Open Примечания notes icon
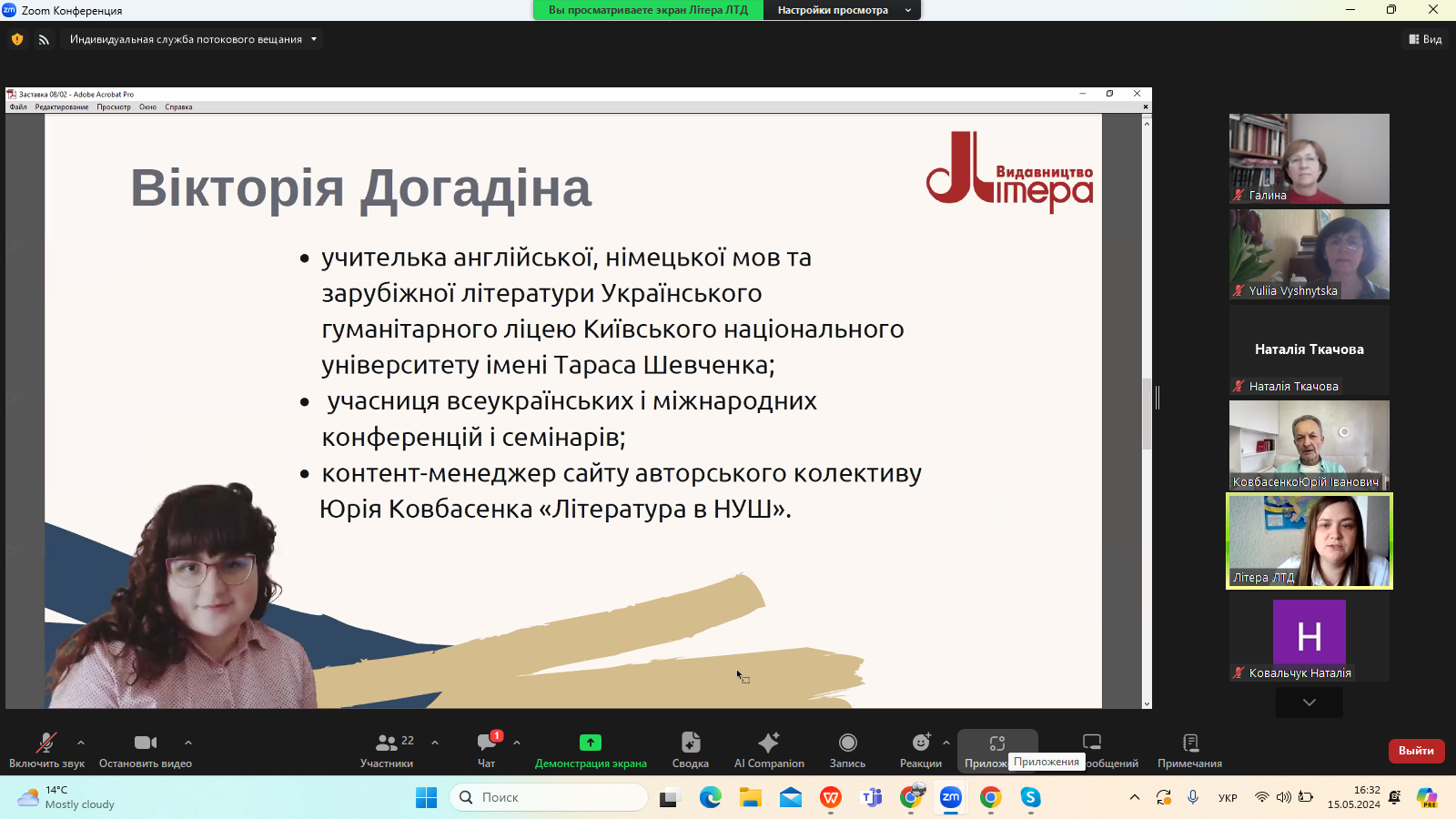The height and width of the screenshot is (819, 1456). click(1189, 750)
